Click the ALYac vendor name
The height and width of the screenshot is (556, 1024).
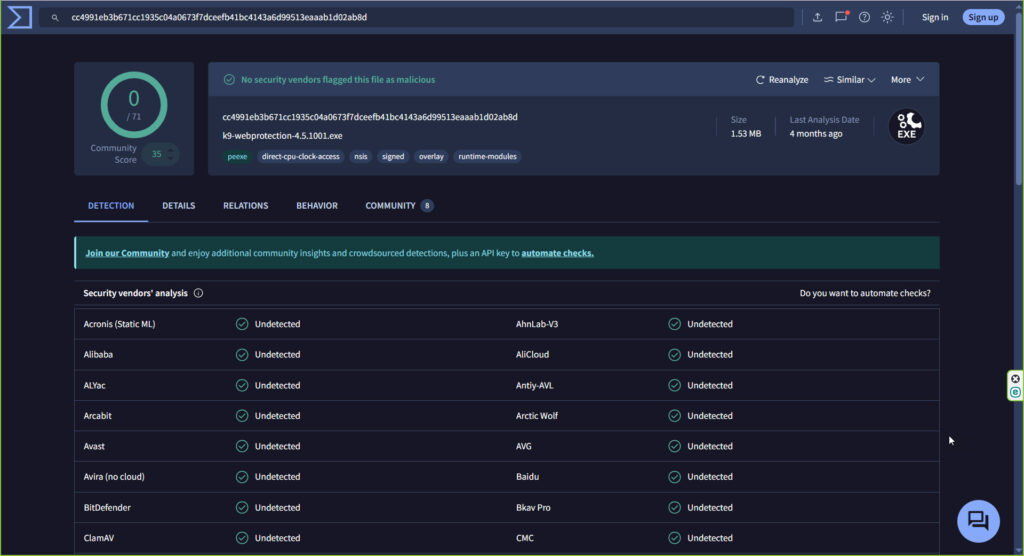coord(94,385)
